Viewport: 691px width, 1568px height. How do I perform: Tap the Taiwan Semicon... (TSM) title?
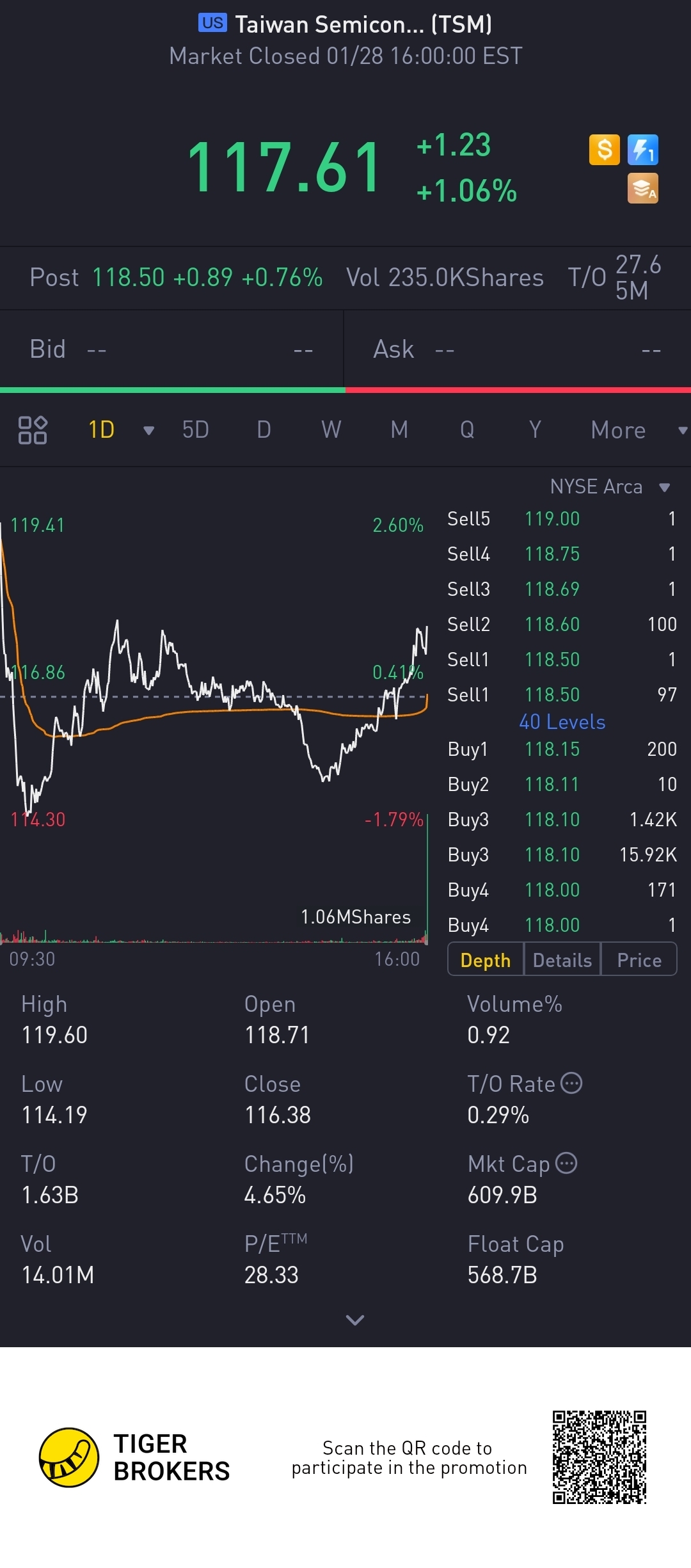363,24
